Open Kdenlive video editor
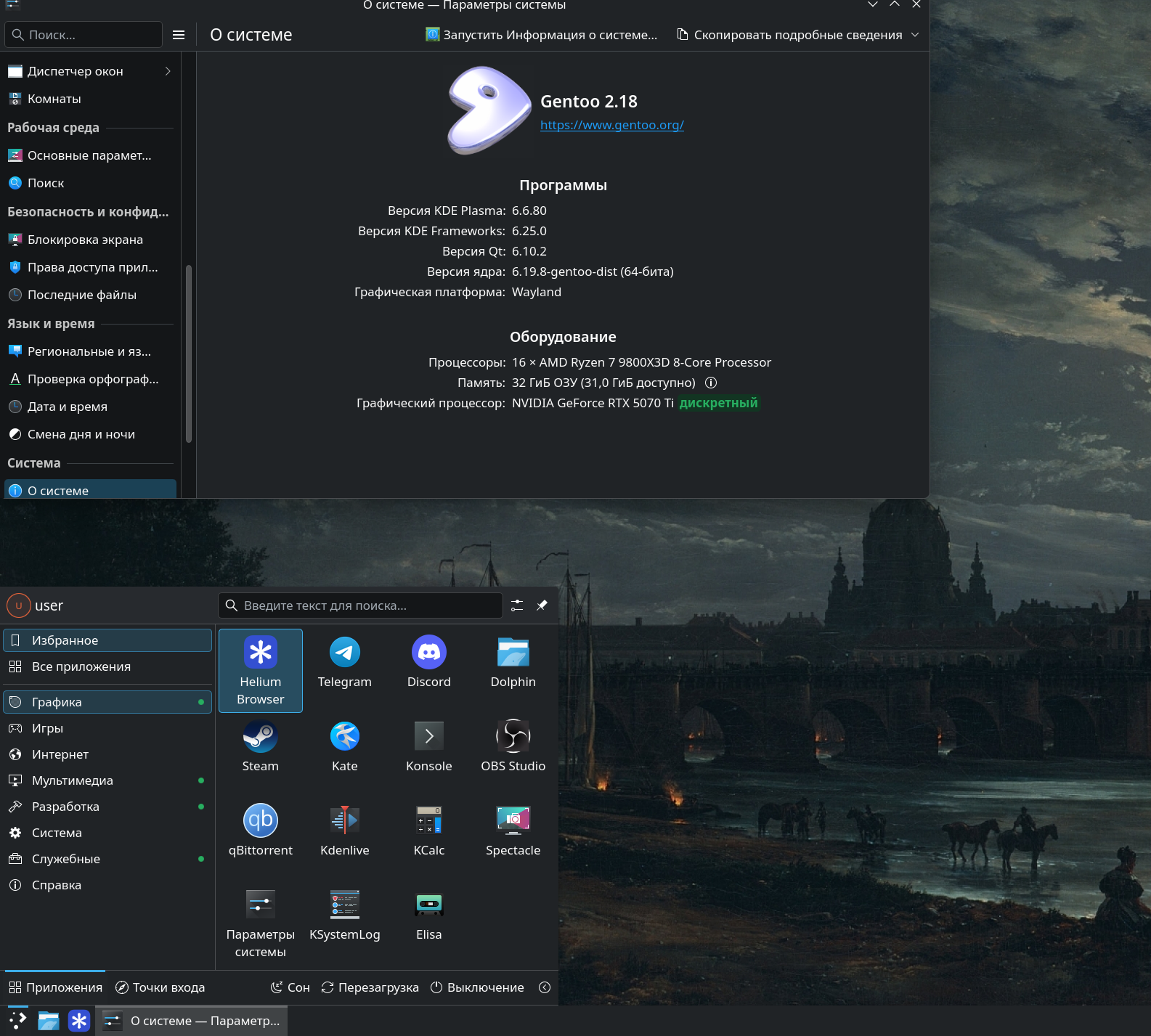 pos(345,831)
